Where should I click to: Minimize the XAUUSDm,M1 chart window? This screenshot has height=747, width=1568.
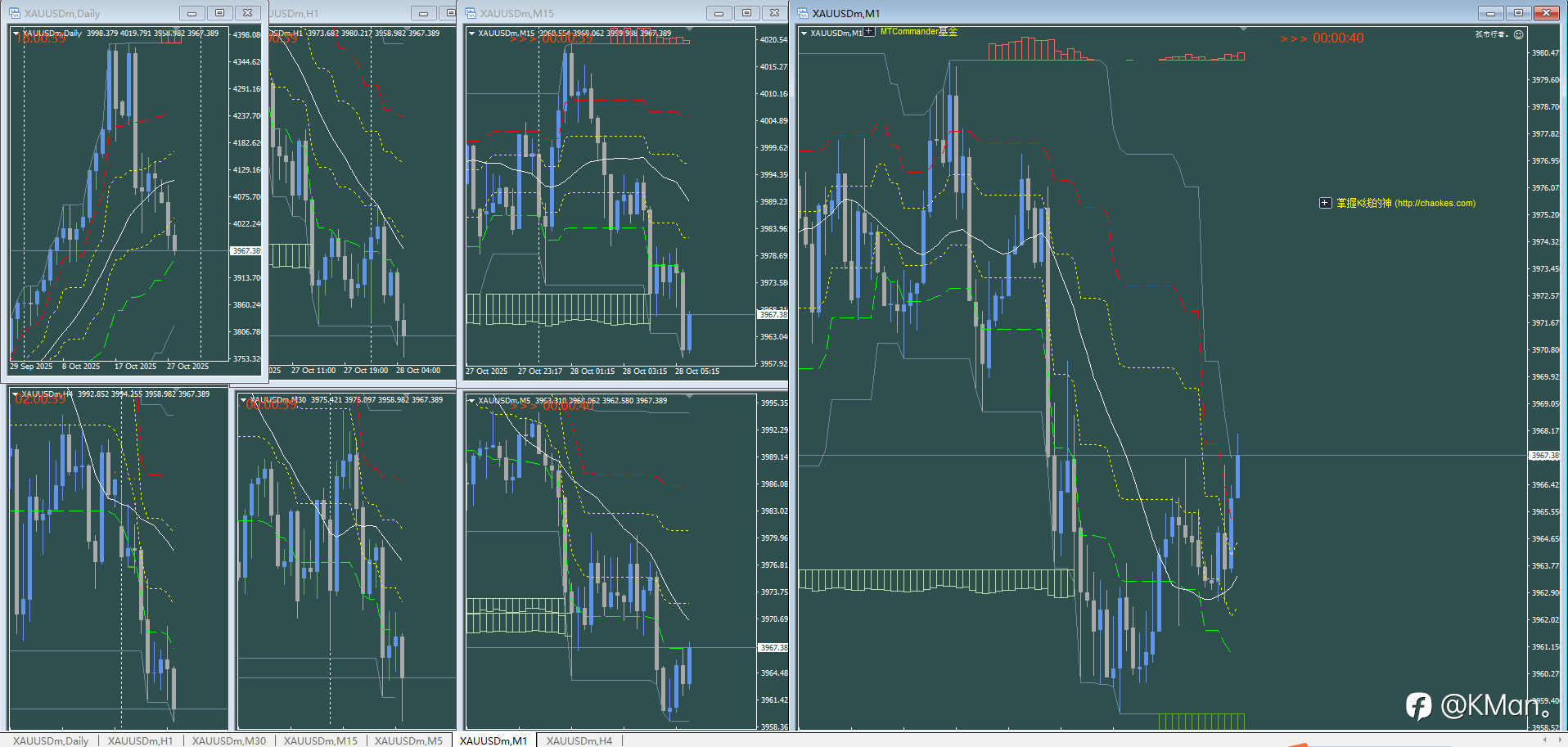[1491, 13]
